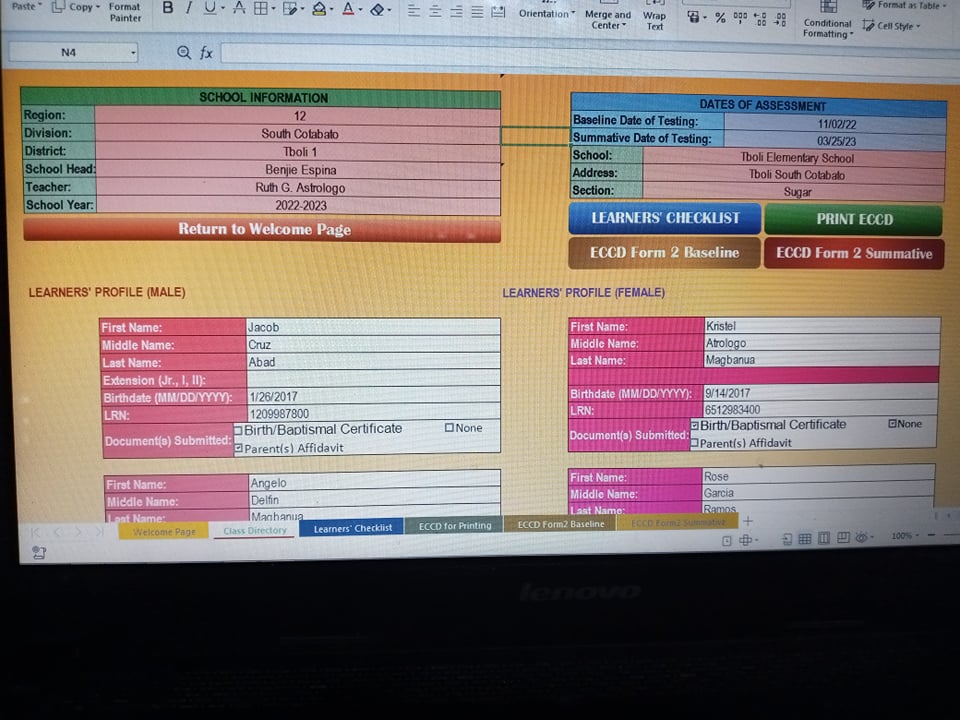Select the Section cell Sugar
960x720 pixels.
tap(794, 192)
